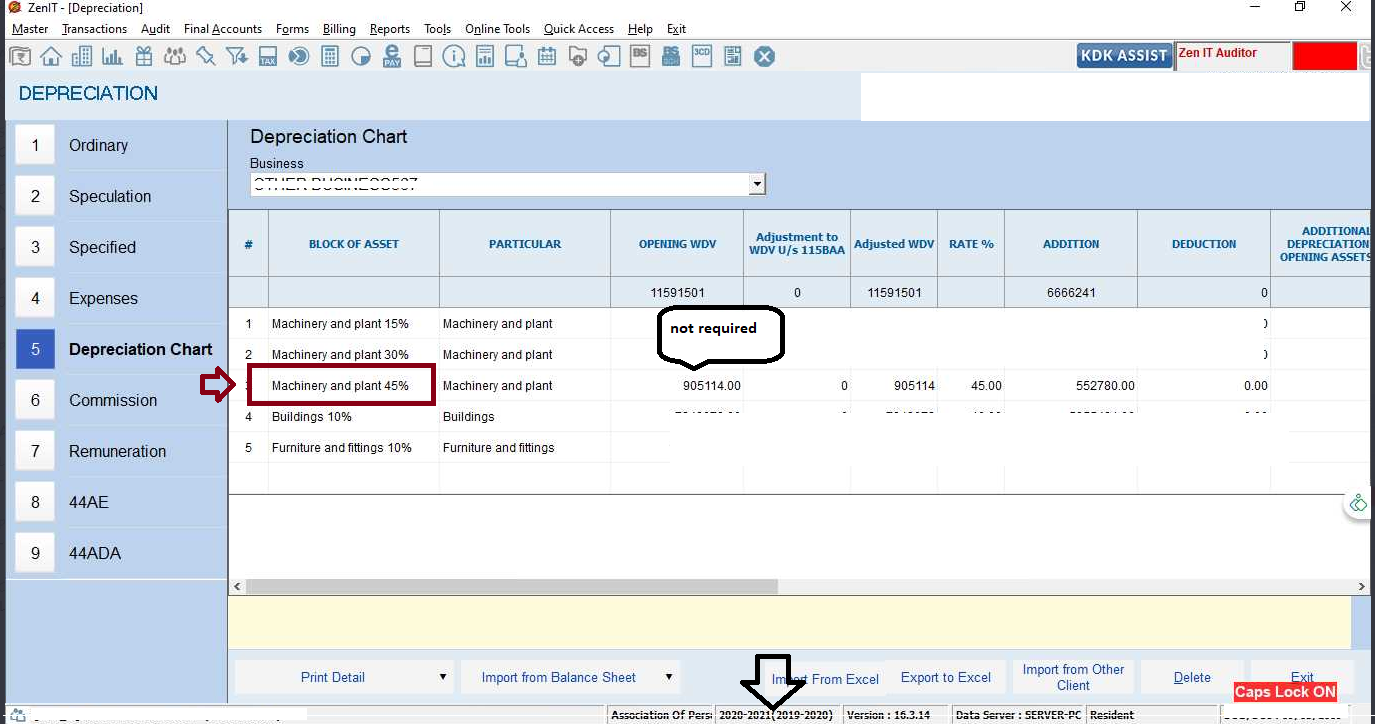Click the Delete button
The image size is (1375, 724).
click(1192, 677)
